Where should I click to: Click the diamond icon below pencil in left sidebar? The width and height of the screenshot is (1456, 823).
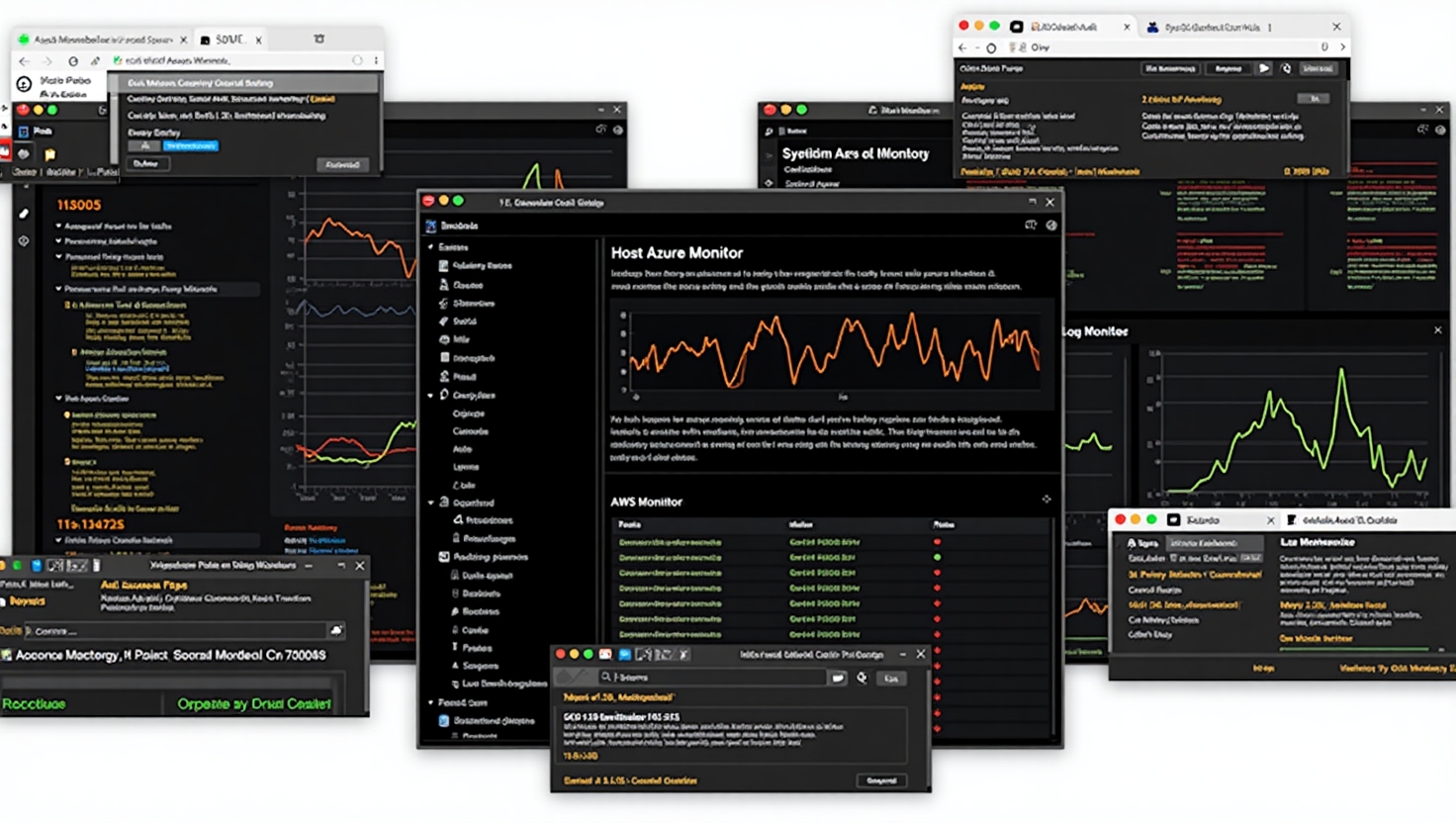coord(24,240)
